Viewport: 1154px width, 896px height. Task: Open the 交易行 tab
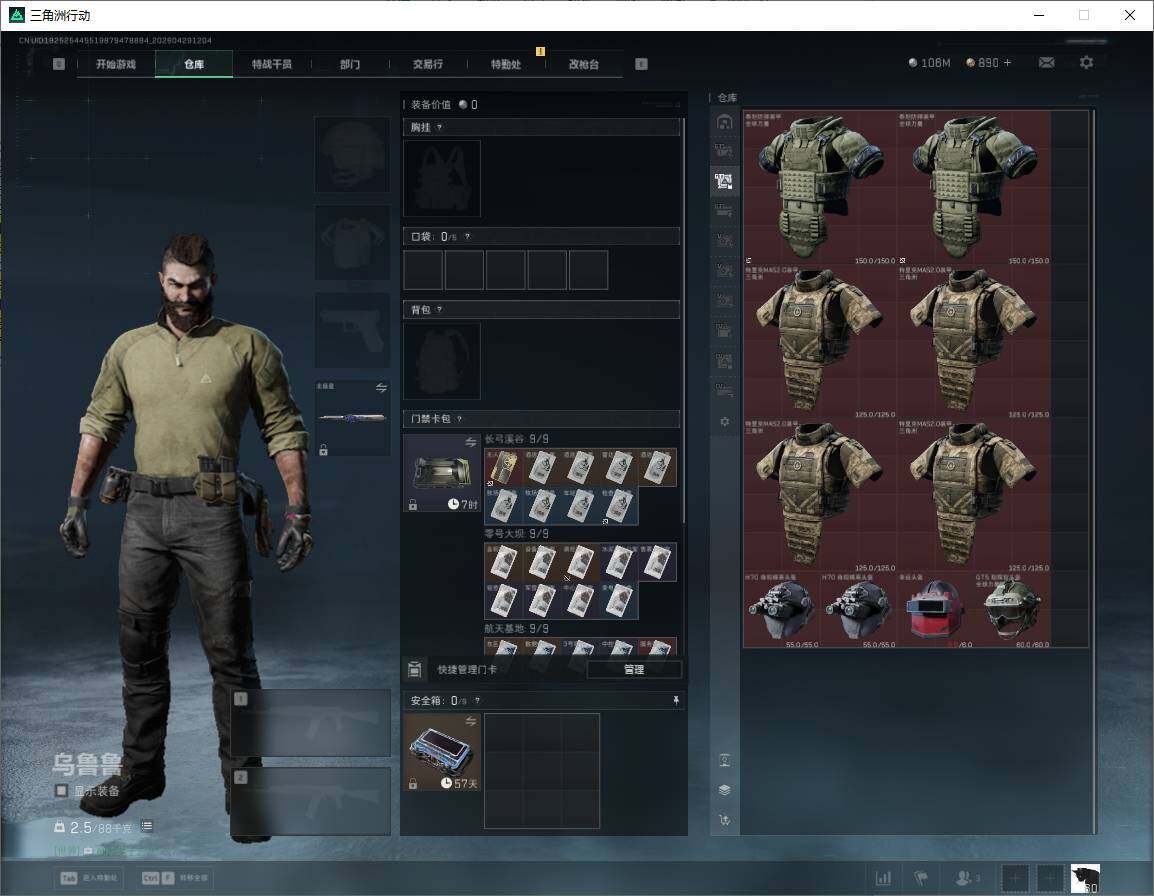[x=428, y=64]
